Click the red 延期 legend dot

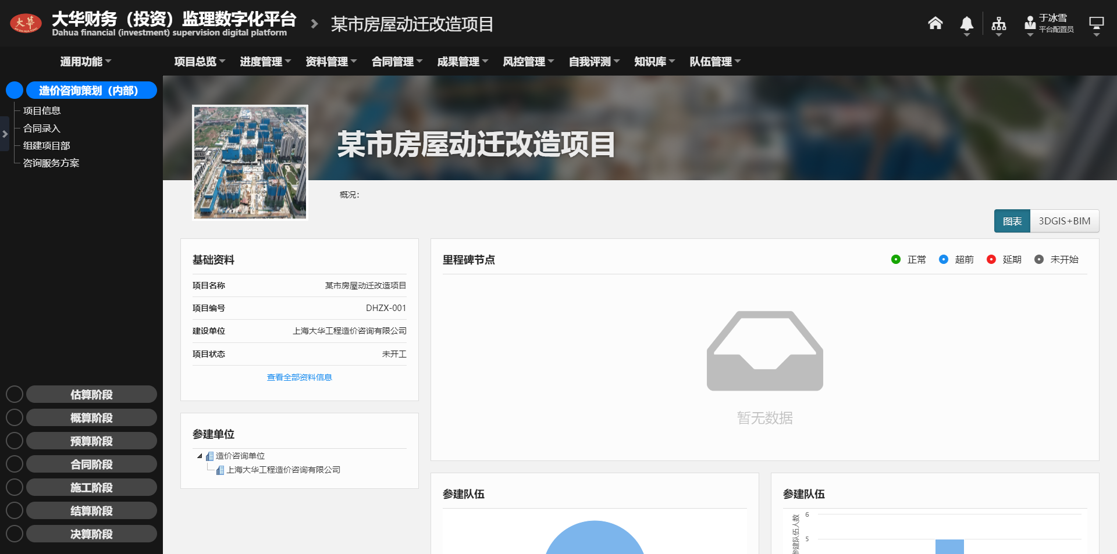pos(991,259)
